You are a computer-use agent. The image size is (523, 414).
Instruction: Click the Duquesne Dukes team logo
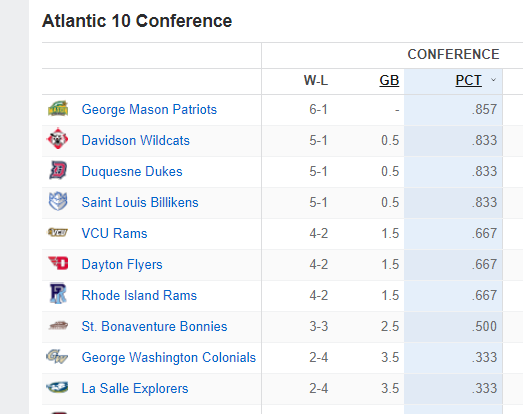pyautogui.click(x=58, y=170)
